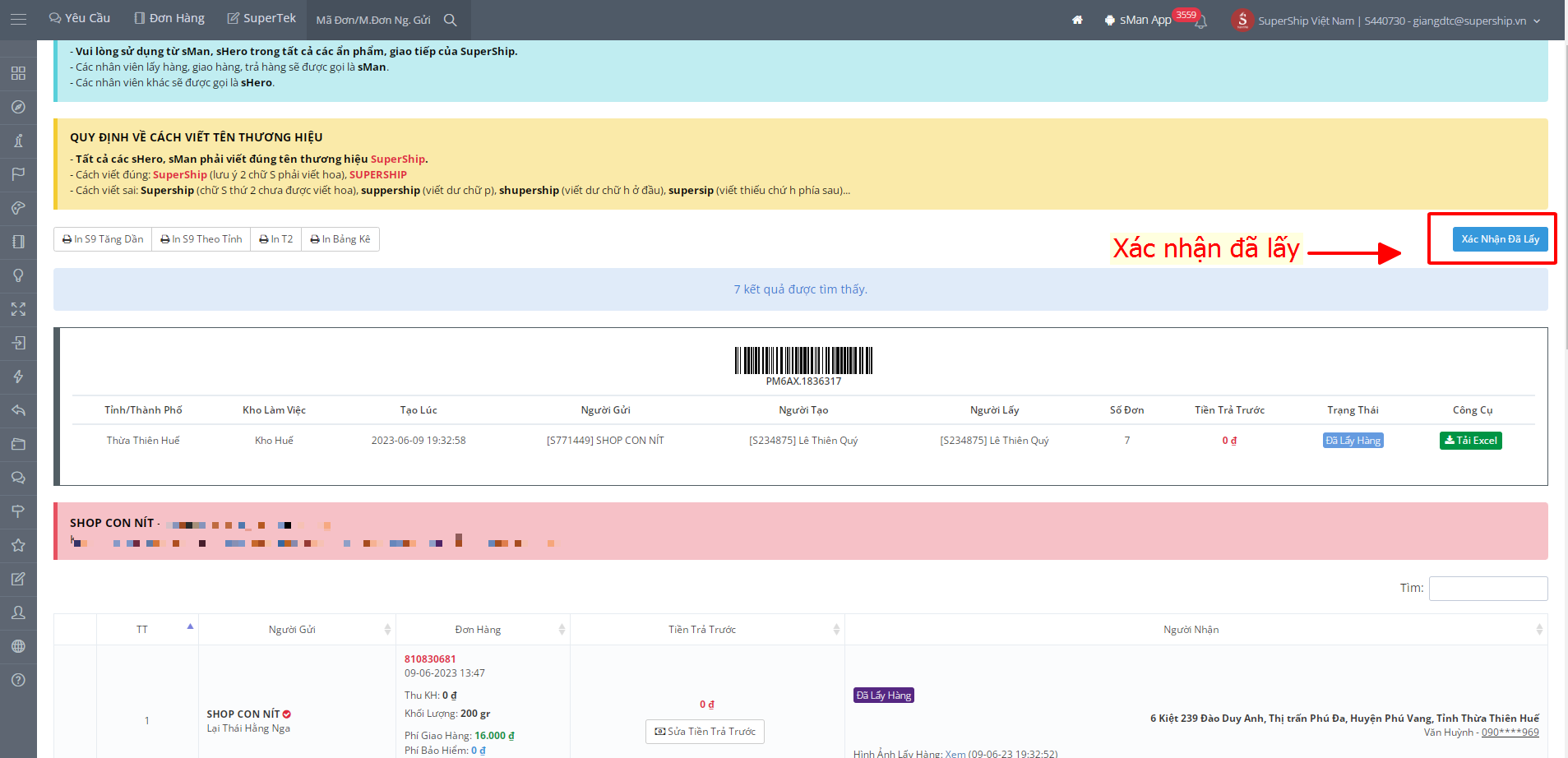1568x758 pixels.
Task: Click the purple Đã Lấy Hàng order badge
Action: pos(884,696)
